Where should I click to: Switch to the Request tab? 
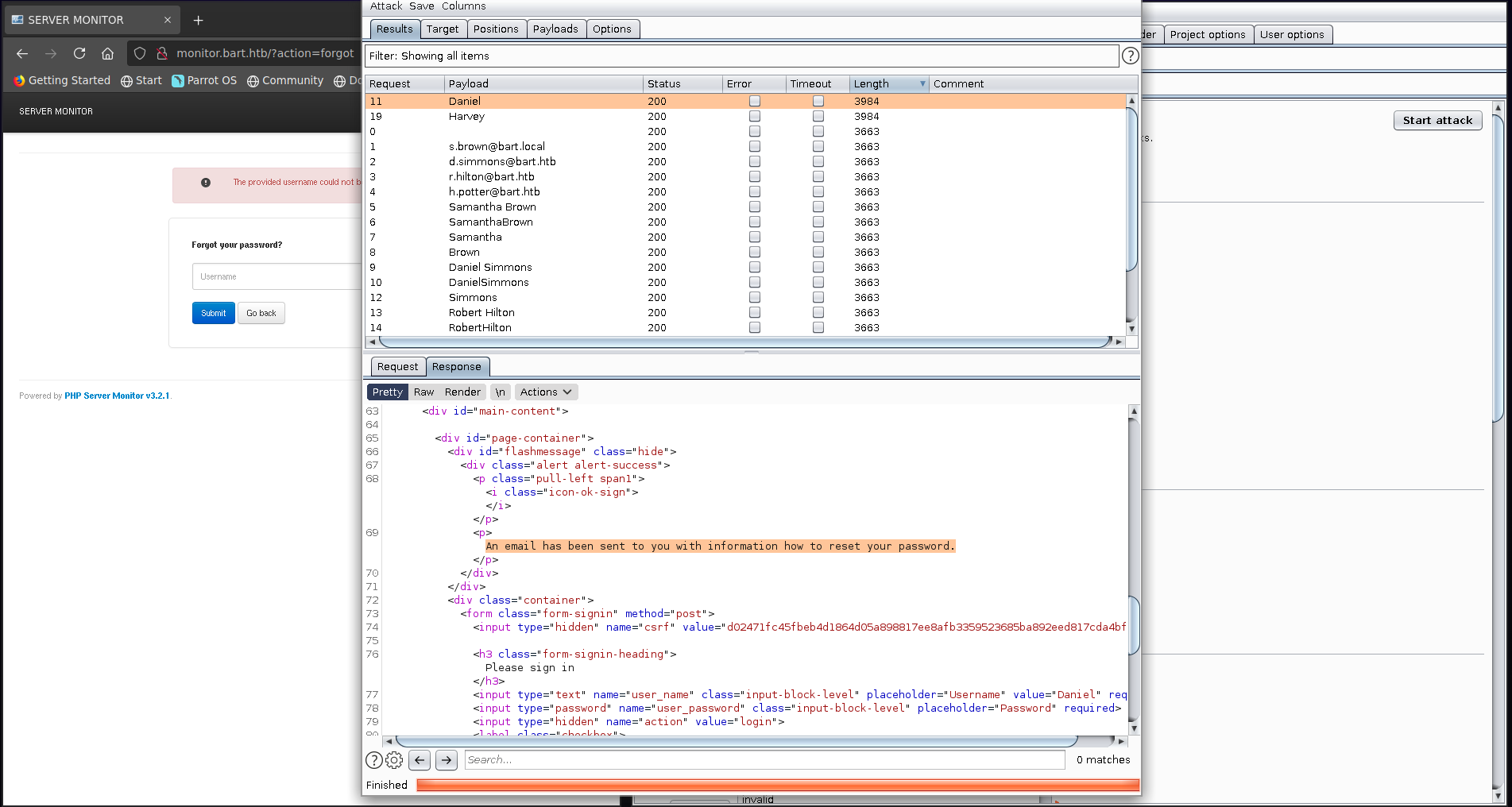397,366
